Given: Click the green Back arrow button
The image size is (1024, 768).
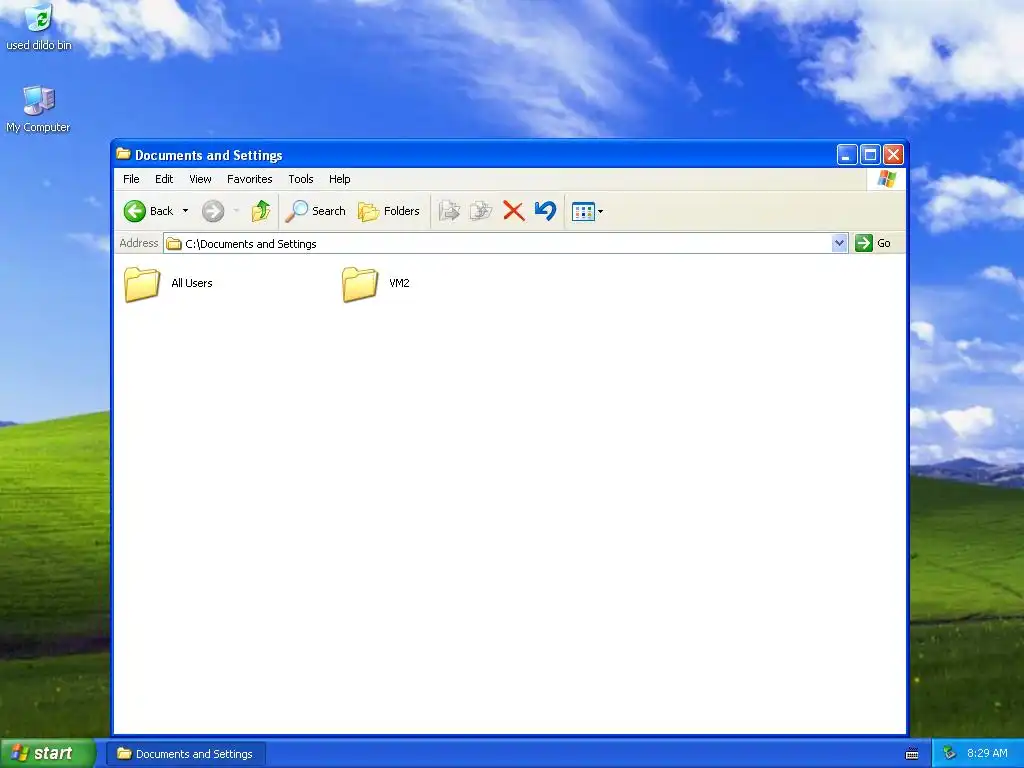Looking at the screenshot, I should click(x=135, y=211).
